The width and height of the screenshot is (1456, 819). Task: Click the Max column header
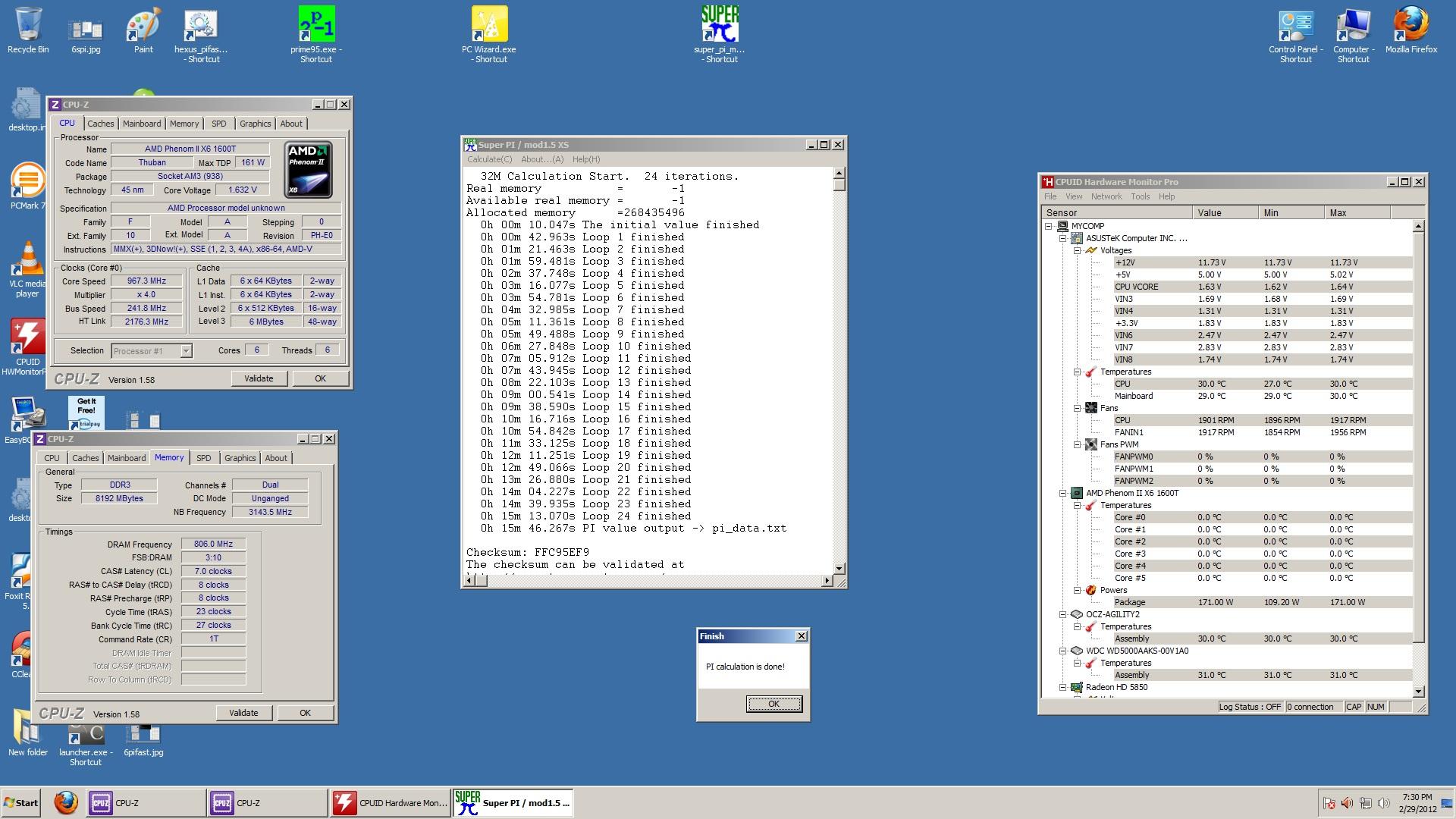pyautogui.click(x=1357, y=213)
